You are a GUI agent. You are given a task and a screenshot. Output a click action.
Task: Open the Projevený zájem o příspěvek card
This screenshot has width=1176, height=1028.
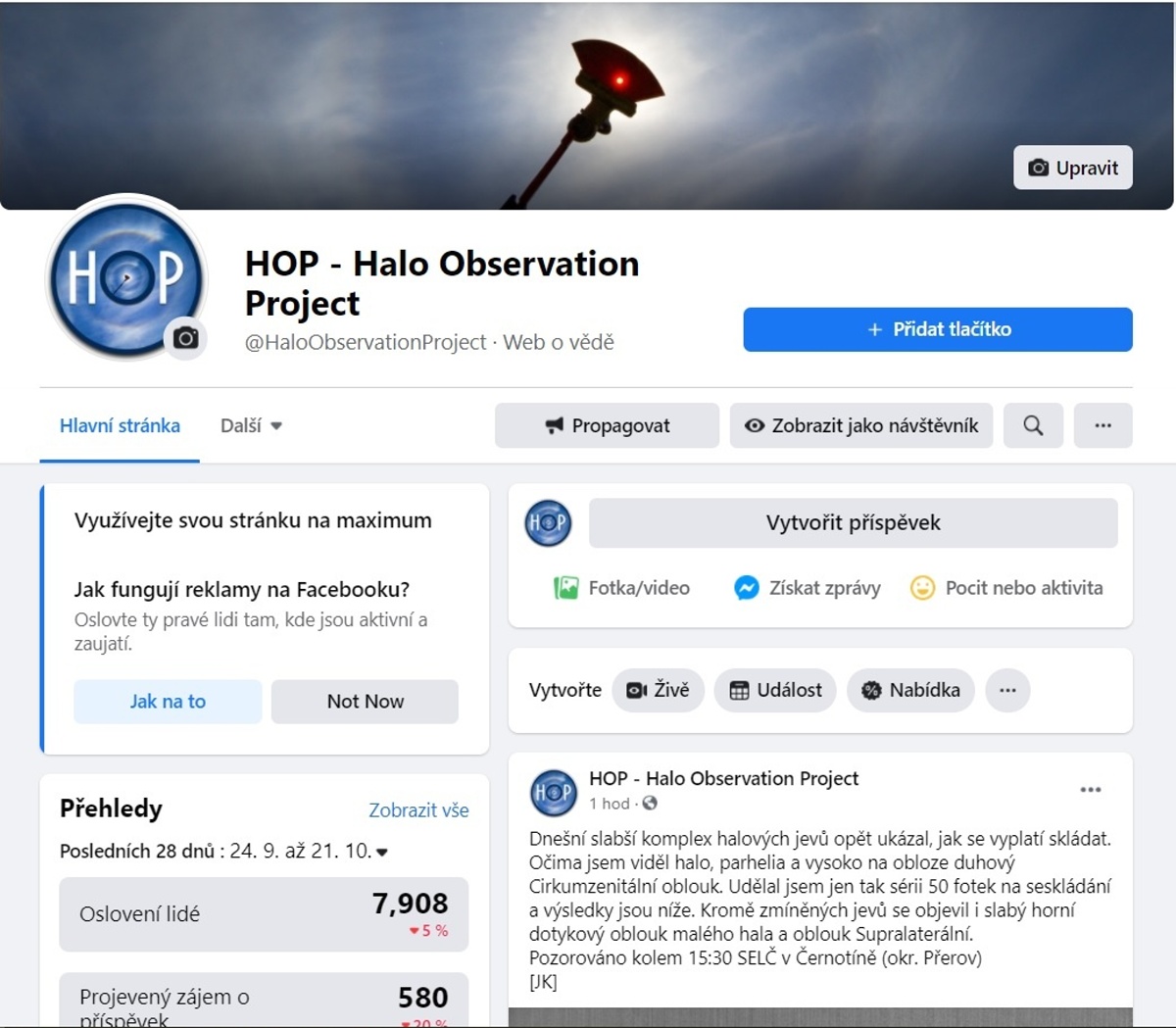(x=264, y=1000)
